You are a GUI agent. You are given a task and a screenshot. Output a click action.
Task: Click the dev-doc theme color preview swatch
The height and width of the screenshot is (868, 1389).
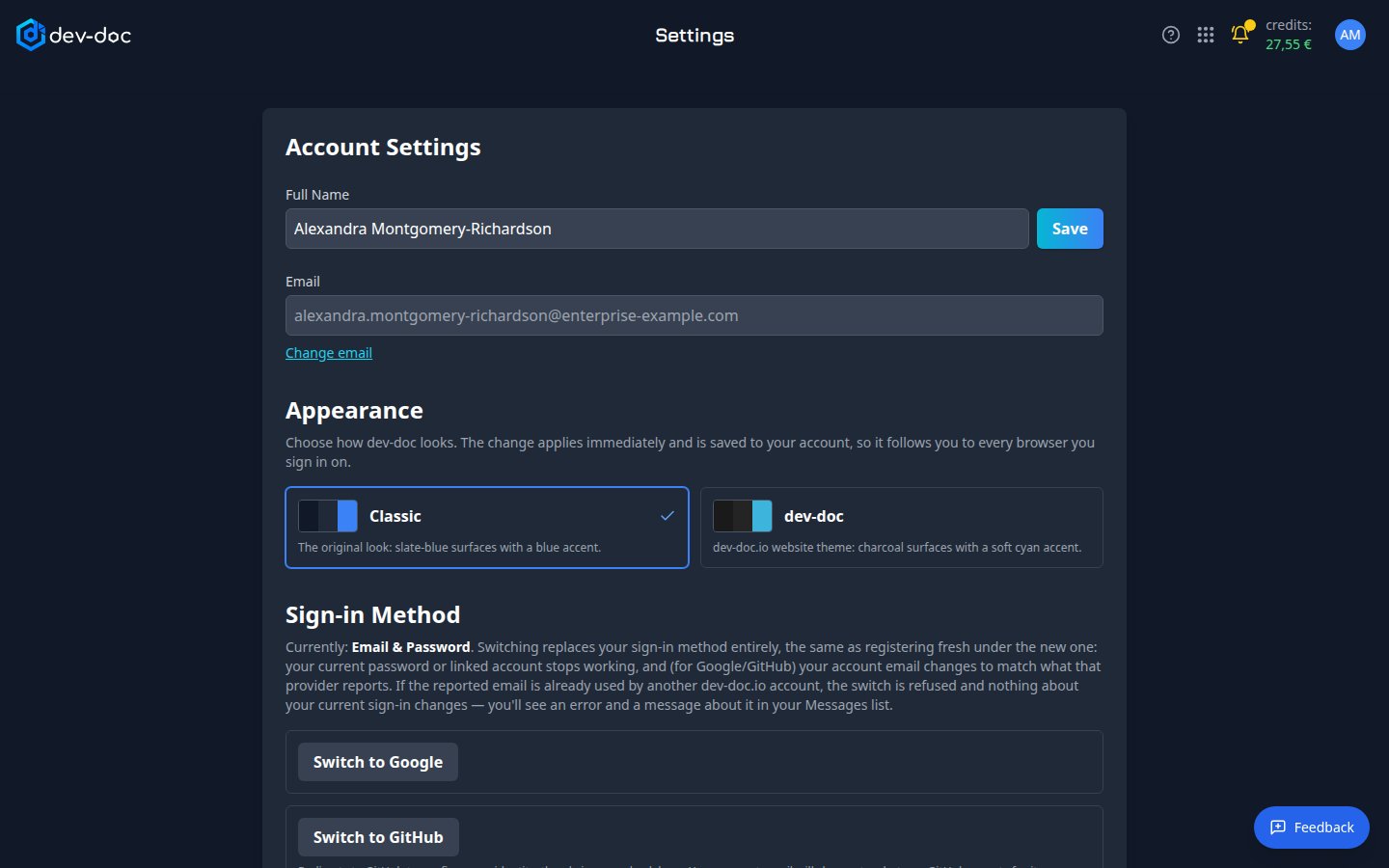click(x=743, y=516)
